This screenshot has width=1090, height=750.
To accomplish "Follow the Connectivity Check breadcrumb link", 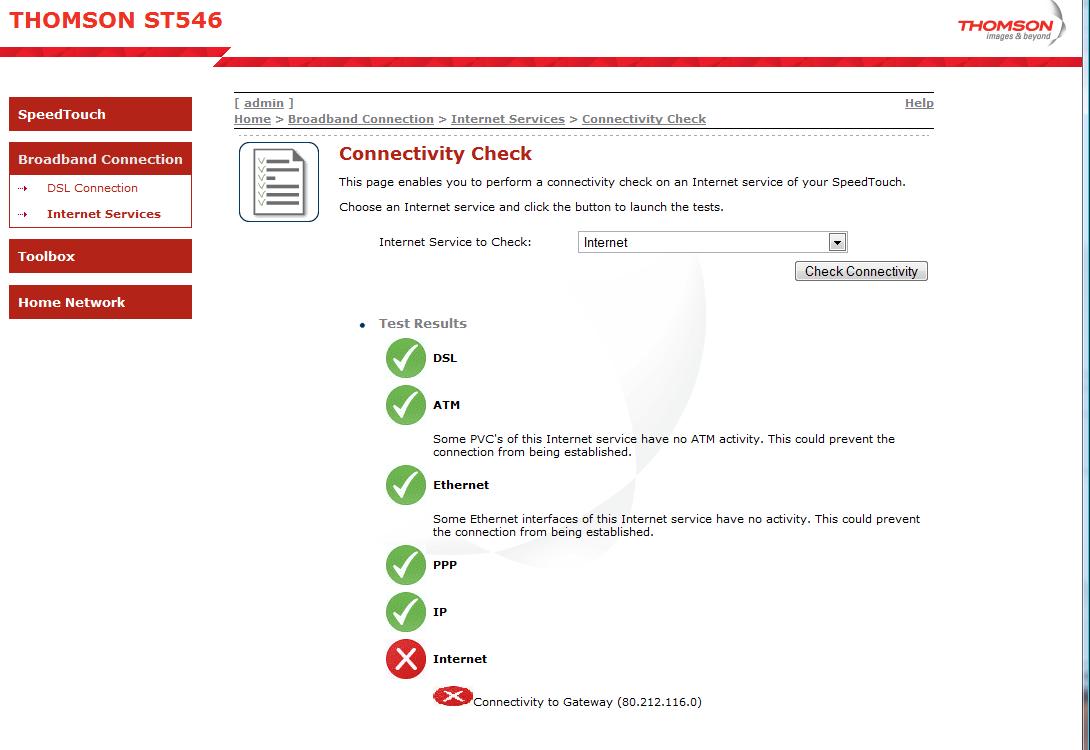I will tap(644, 119).
